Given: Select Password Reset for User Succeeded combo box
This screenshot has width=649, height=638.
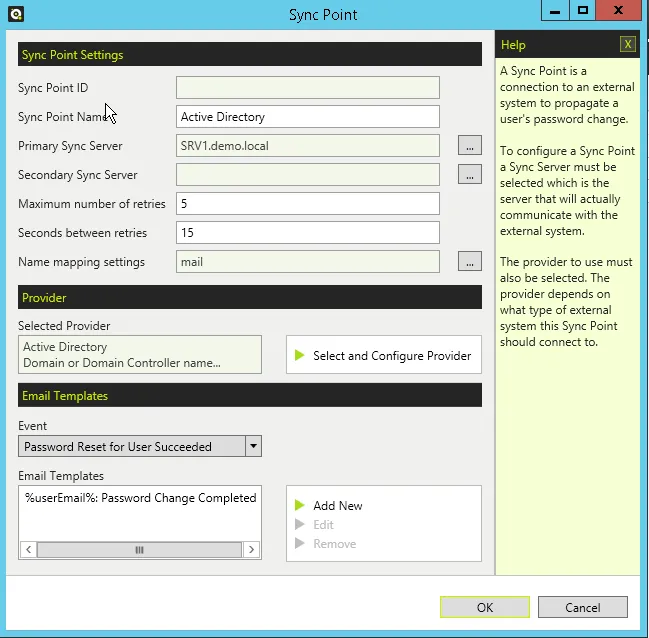Looking at the screenshot, I should click(139, 446).
